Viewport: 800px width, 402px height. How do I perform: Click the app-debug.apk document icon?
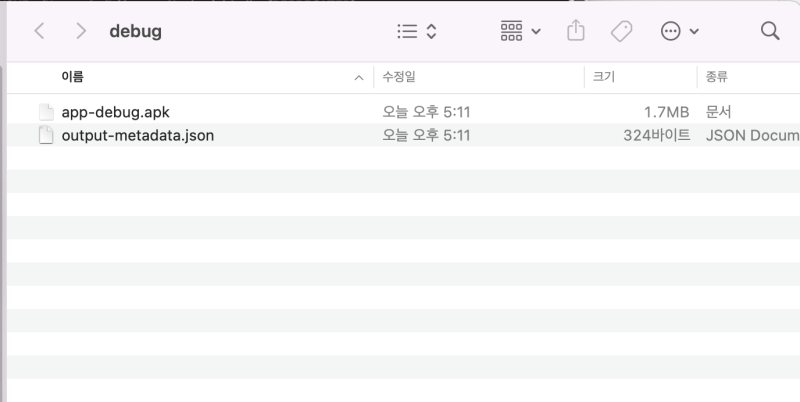pyautogui.click(x=46, y=112)
